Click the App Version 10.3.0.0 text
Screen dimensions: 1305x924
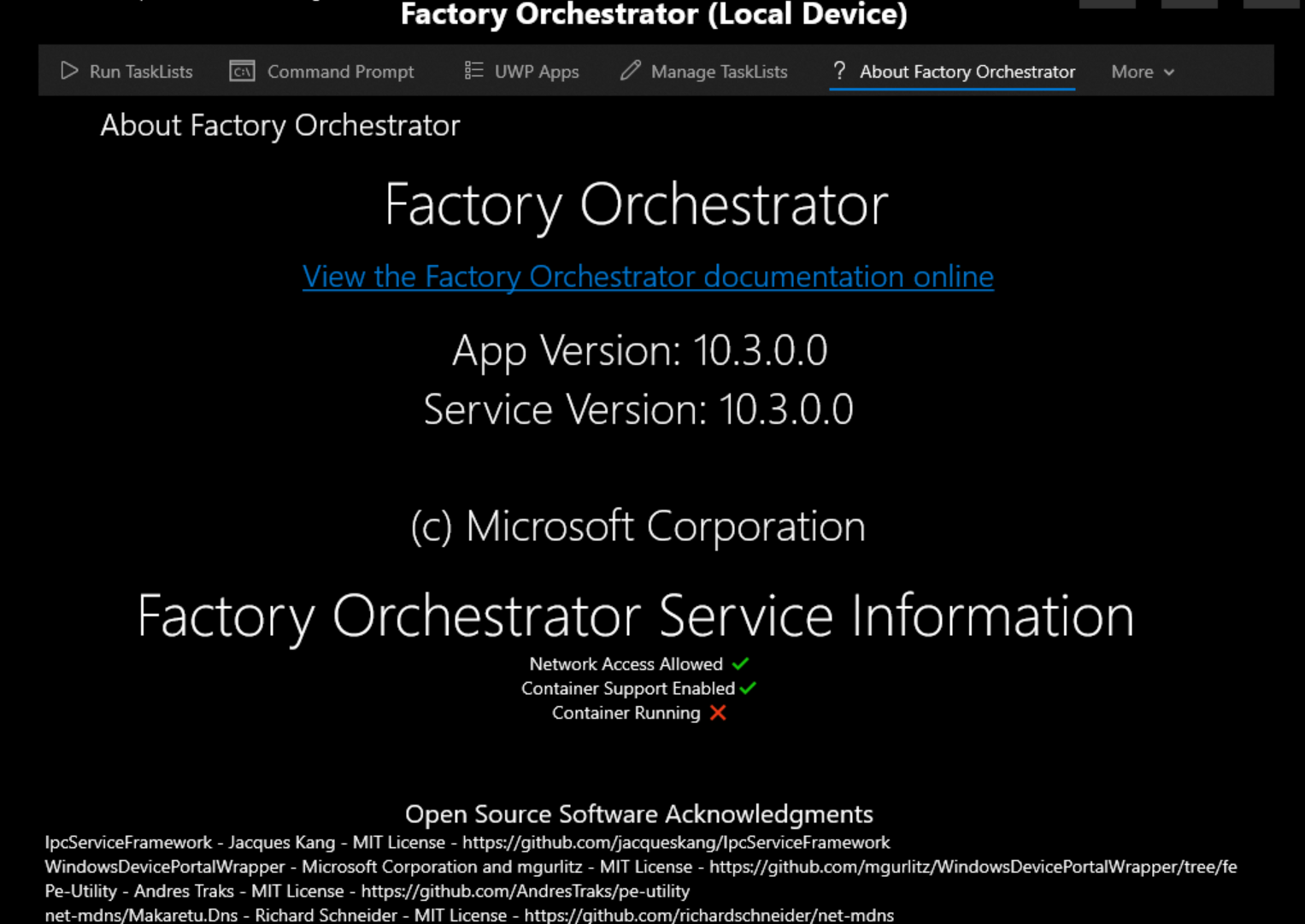pos(639,350)
